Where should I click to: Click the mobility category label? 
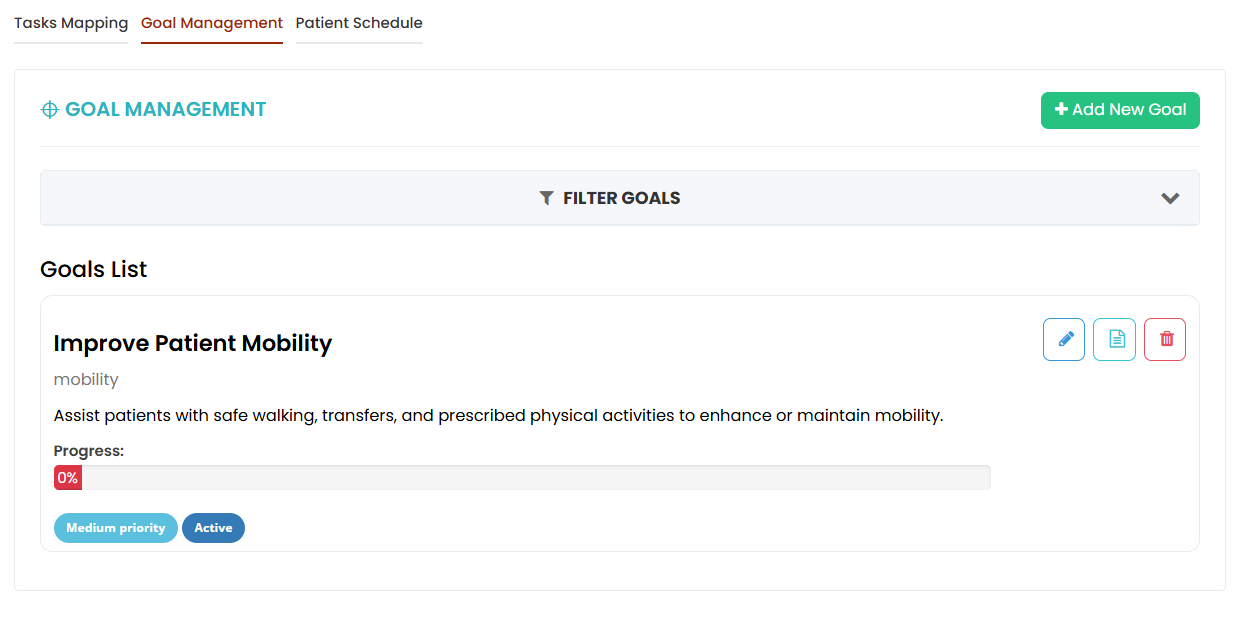pos(86,380)
